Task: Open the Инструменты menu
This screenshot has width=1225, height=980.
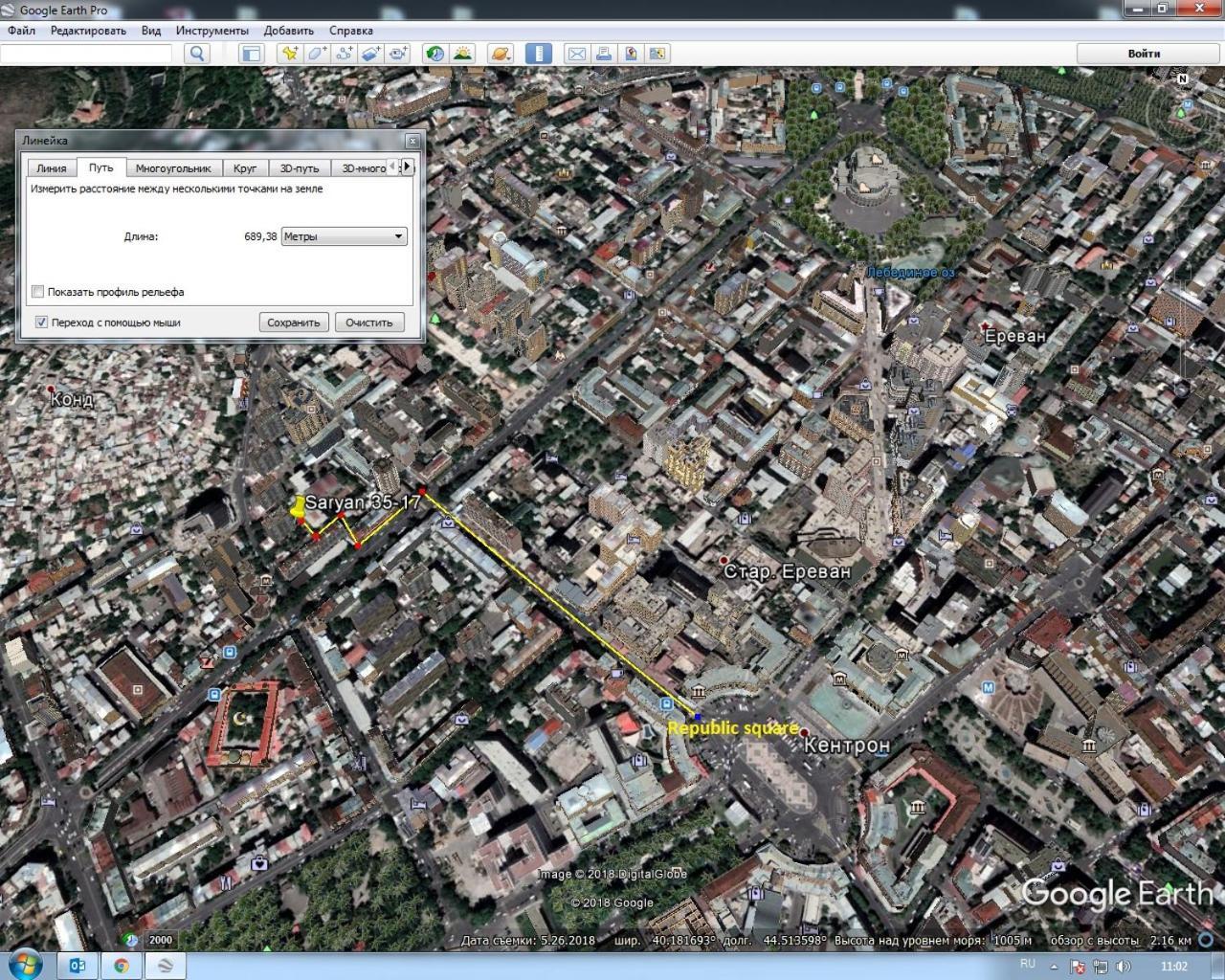Action: tap(212, 31)
